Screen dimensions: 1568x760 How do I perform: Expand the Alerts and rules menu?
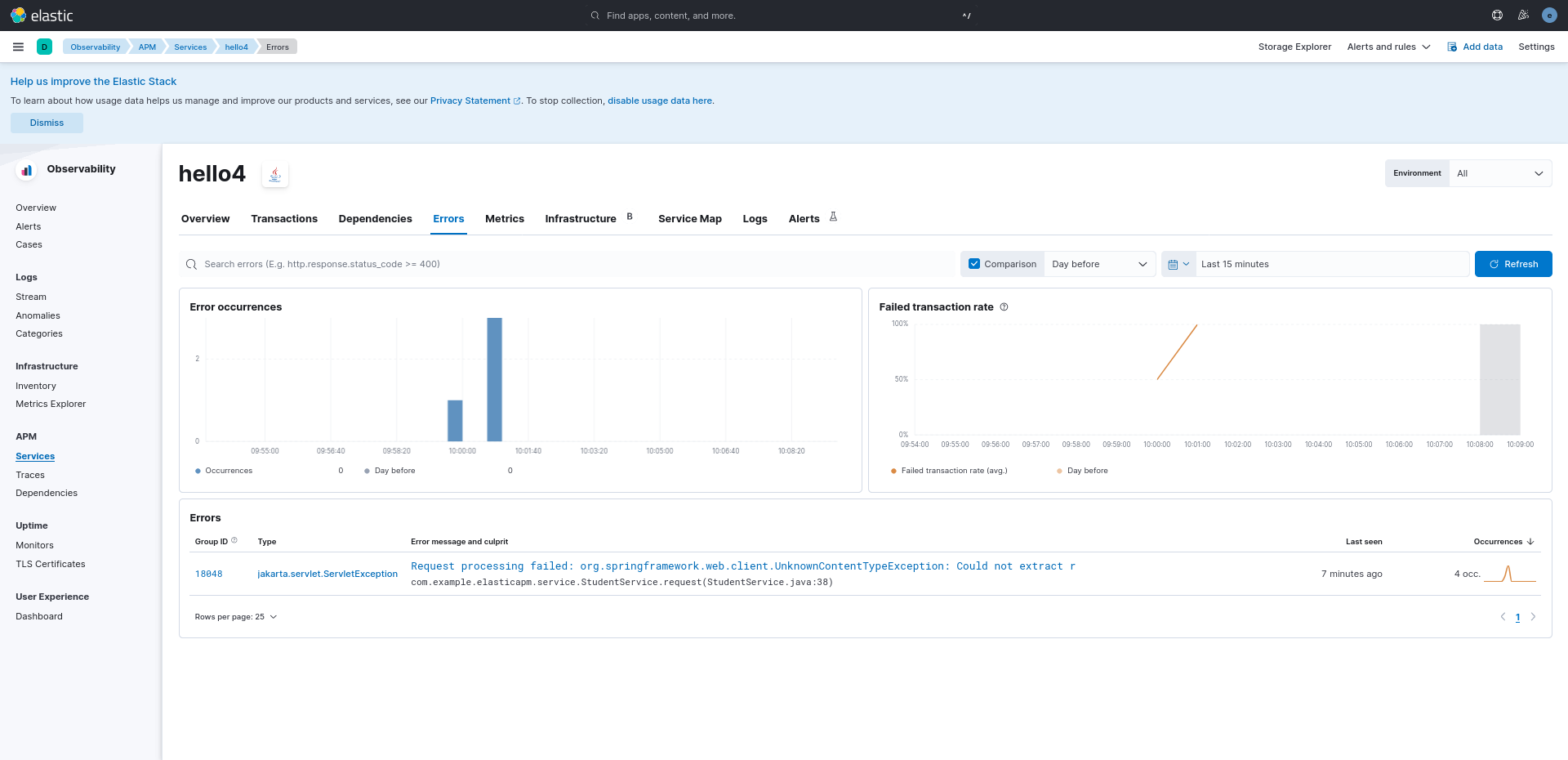1388,47
